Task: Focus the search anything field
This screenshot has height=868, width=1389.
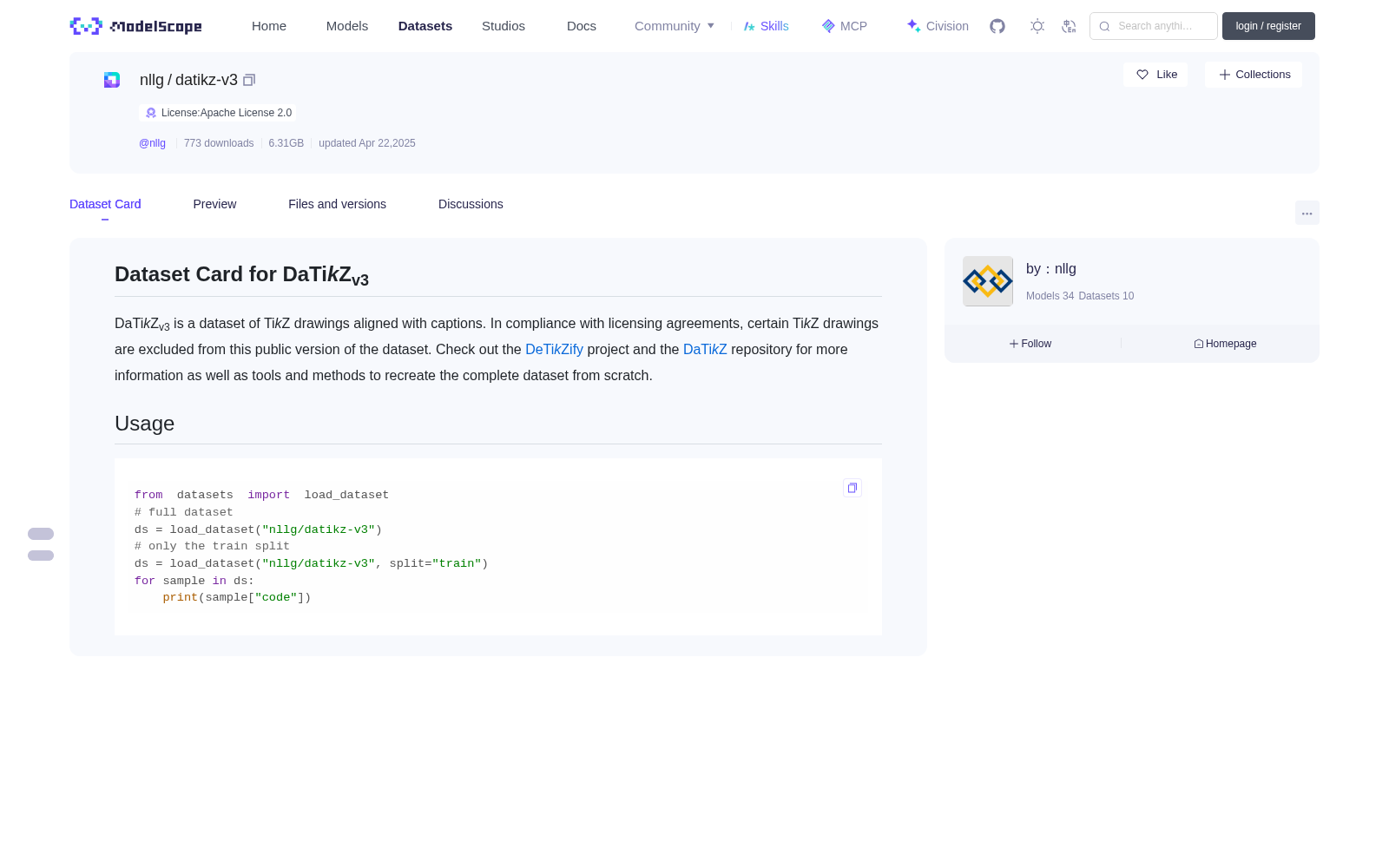Action: (1154, 26)
